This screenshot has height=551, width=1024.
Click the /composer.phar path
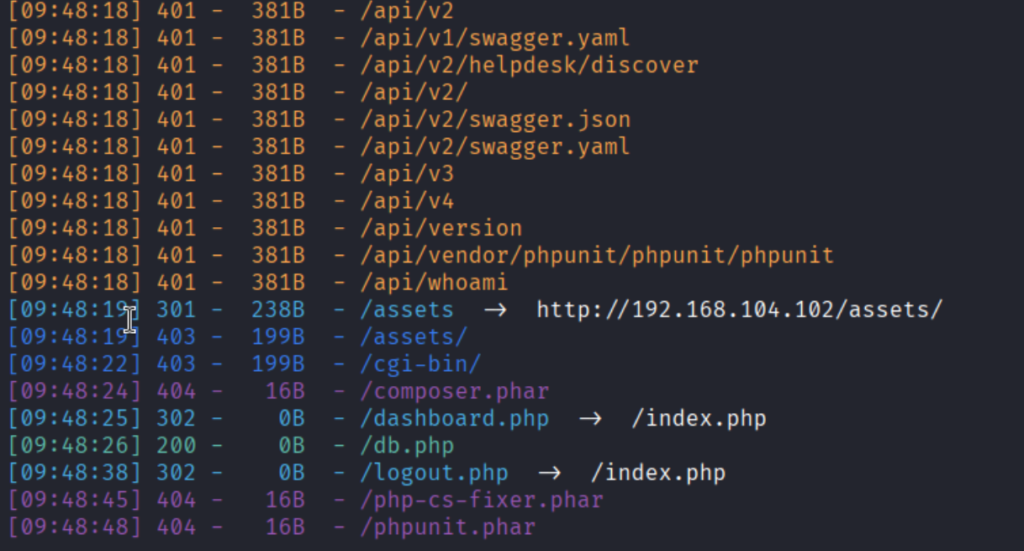click(455, 391)
